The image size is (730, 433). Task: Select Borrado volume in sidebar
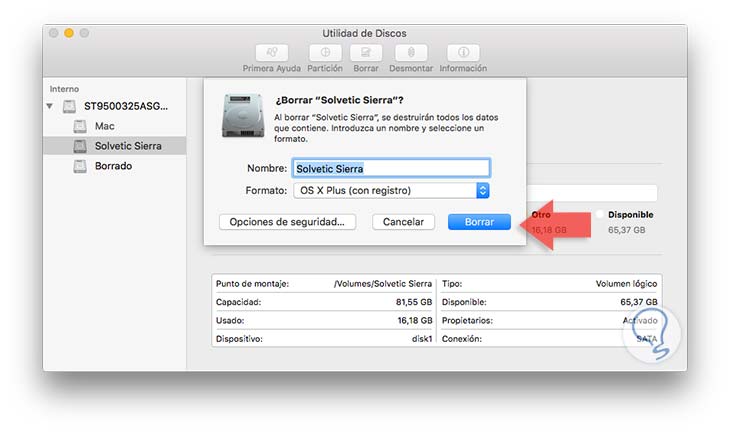click(x=115, y=166)
